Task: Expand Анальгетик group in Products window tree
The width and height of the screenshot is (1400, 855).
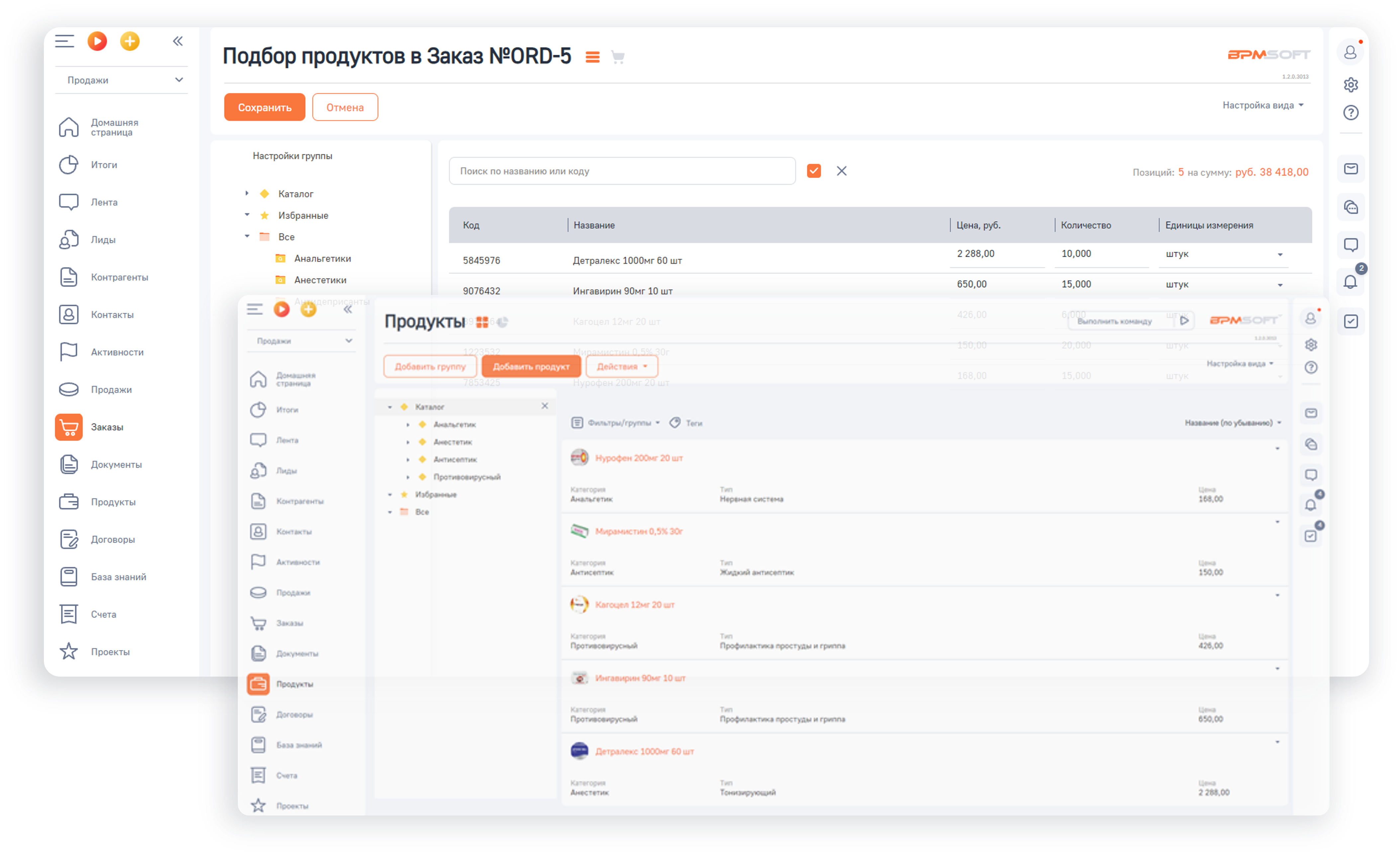Action: point(408,425)
